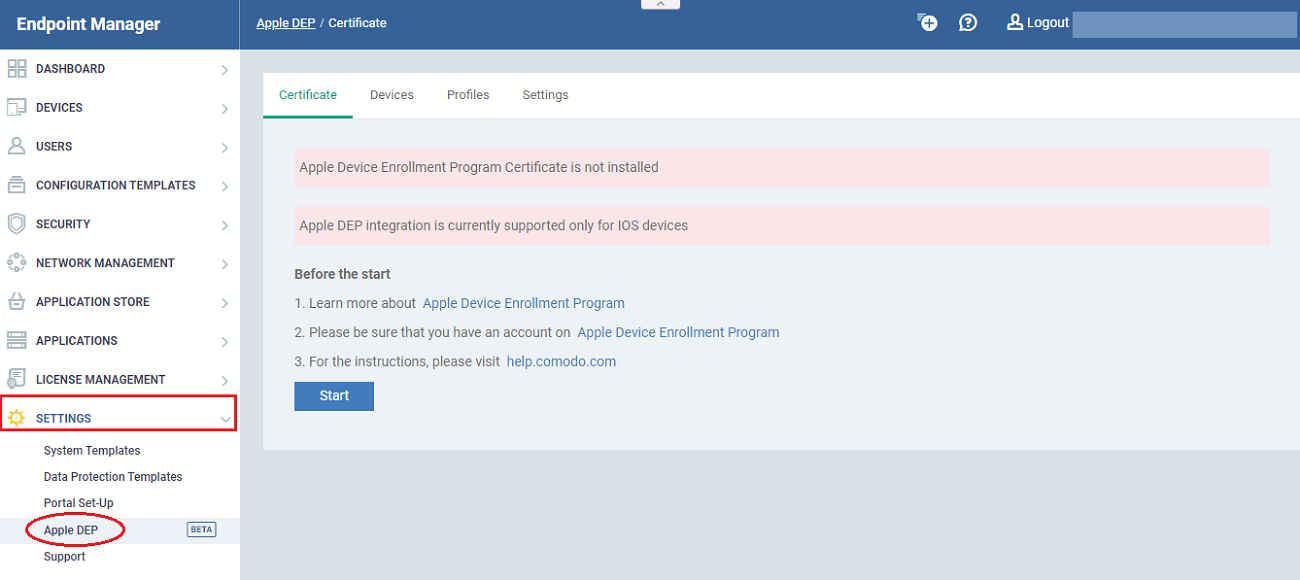Click the 'supported only for IOS devices' alert
The image size is (1300, 580).
click(782, 226)
